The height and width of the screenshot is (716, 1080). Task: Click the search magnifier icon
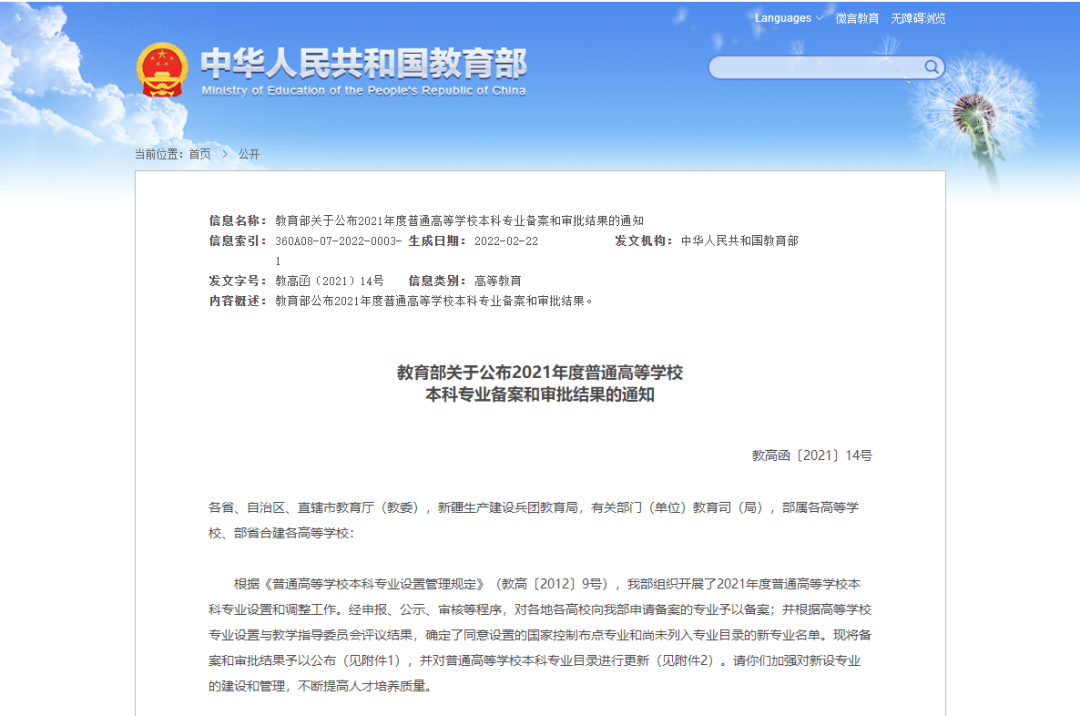coord(930,67)
